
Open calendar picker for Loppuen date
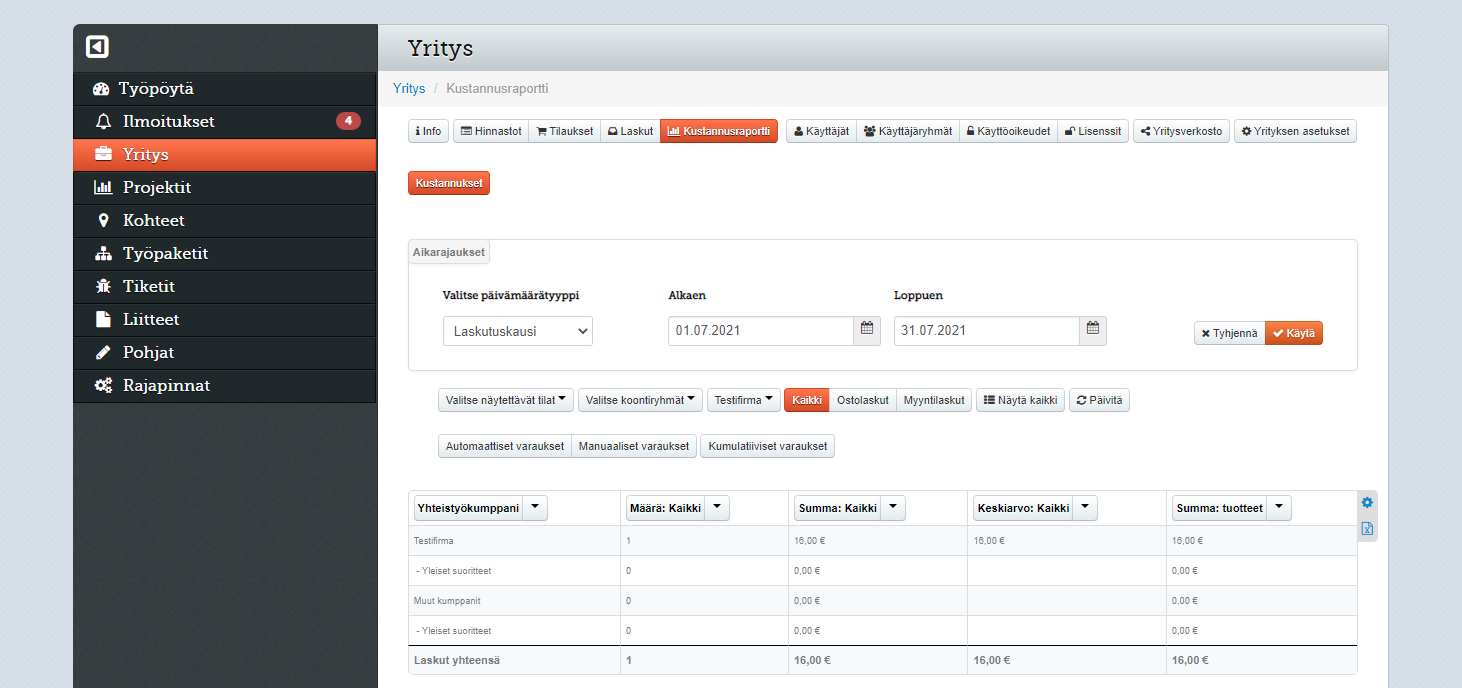1093,330
